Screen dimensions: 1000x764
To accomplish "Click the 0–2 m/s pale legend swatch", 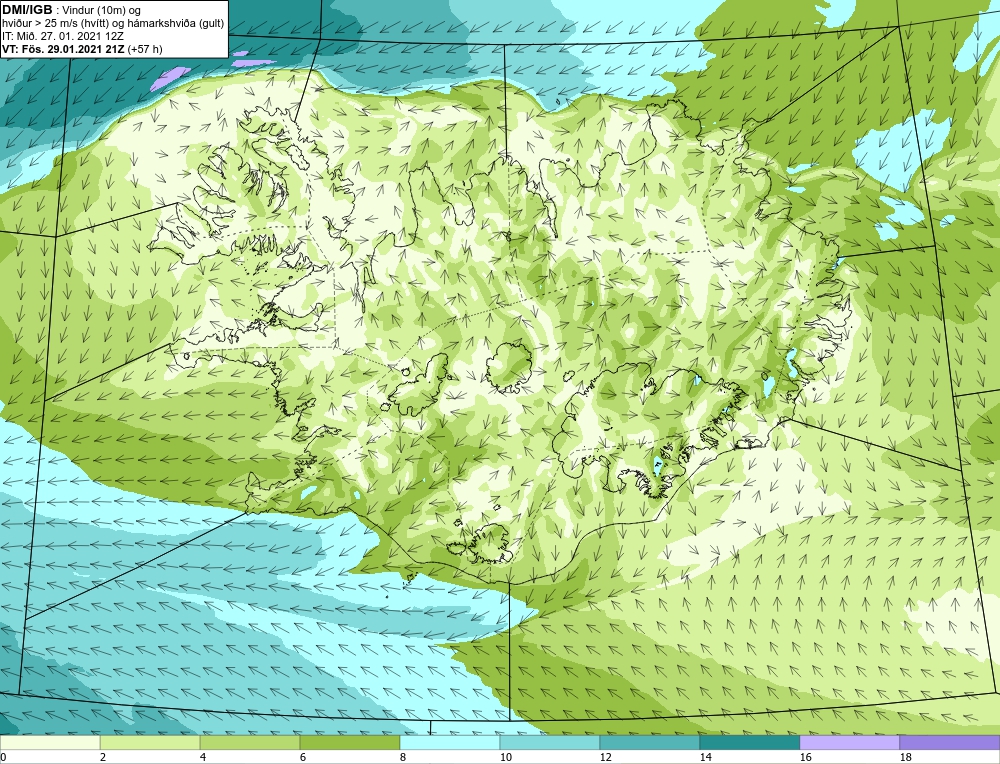I will (50, 742).
